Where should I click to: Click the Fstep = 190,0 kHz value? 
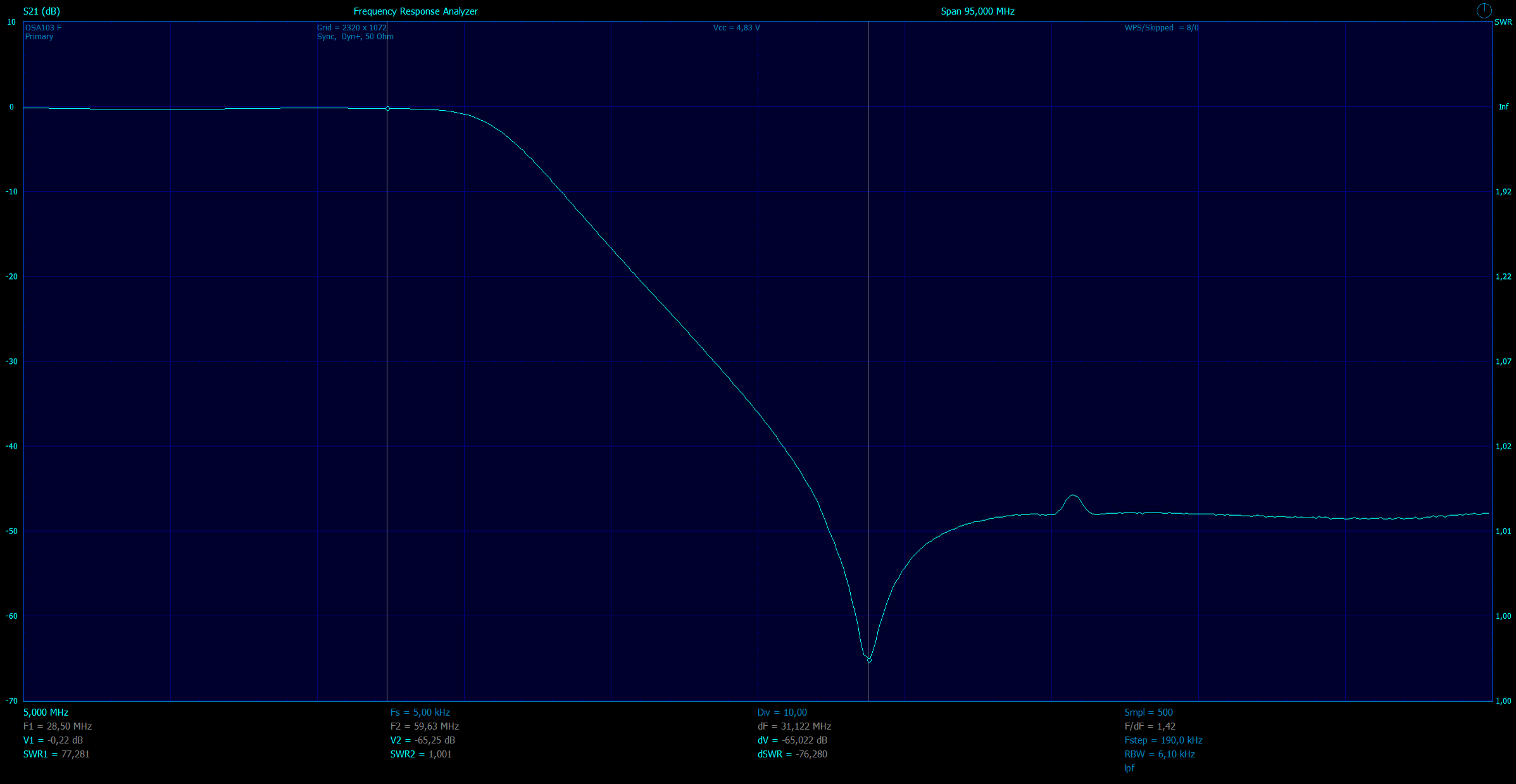[x=1163, y=740]
